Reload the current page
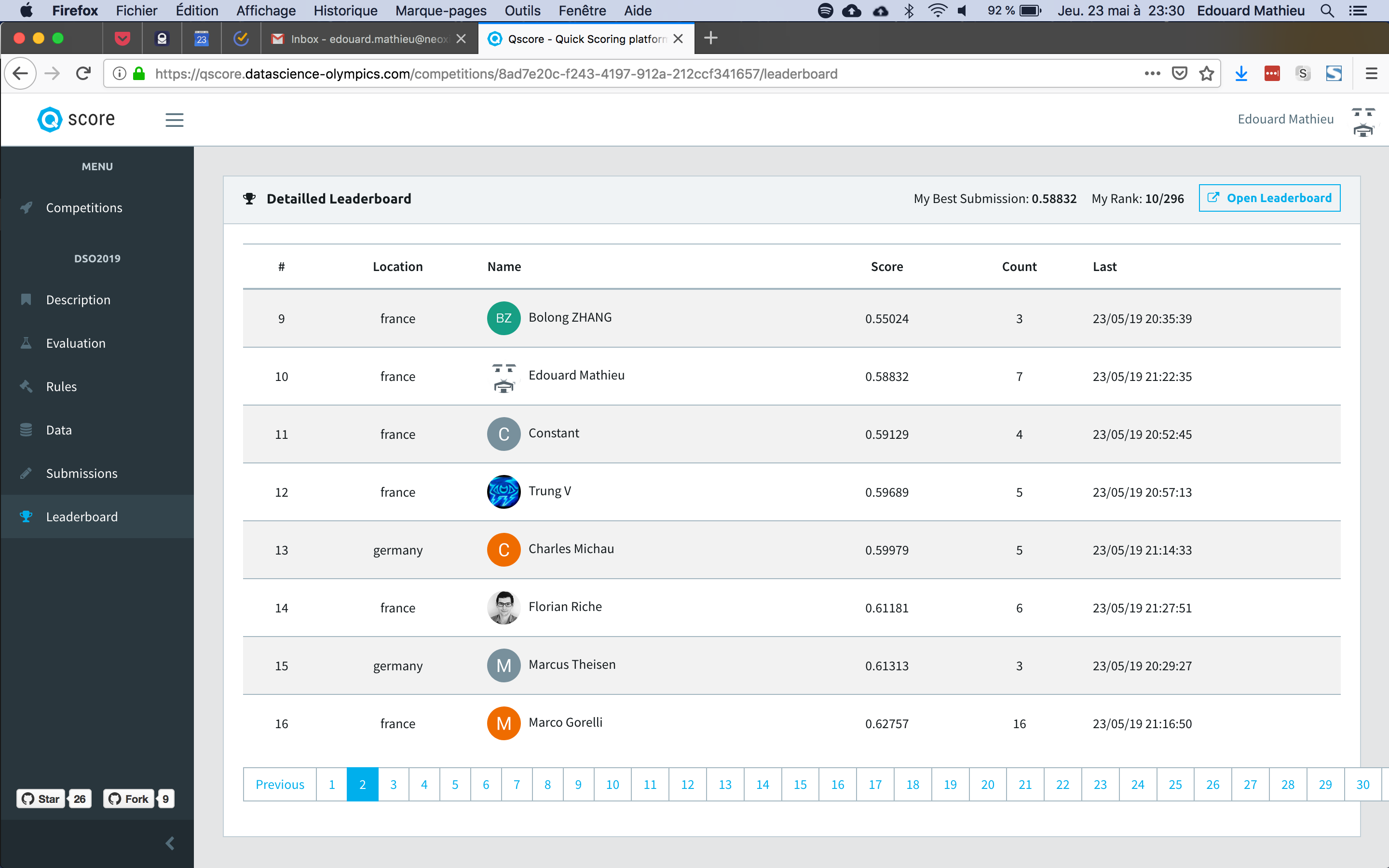This screenshot has height=868, width=1389. tap(84, 73)
